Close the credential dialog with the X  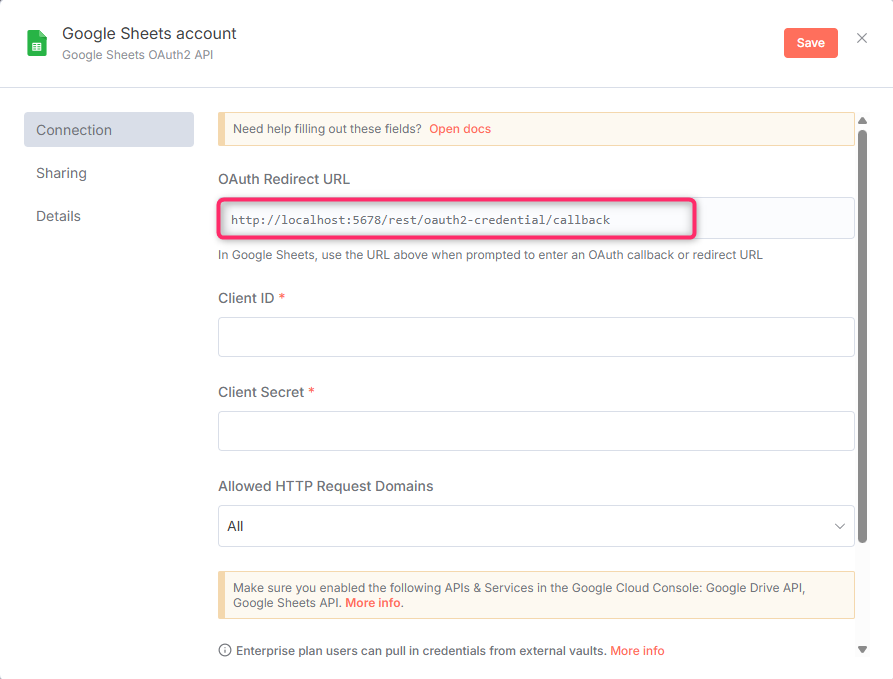[x=862, y=38]
